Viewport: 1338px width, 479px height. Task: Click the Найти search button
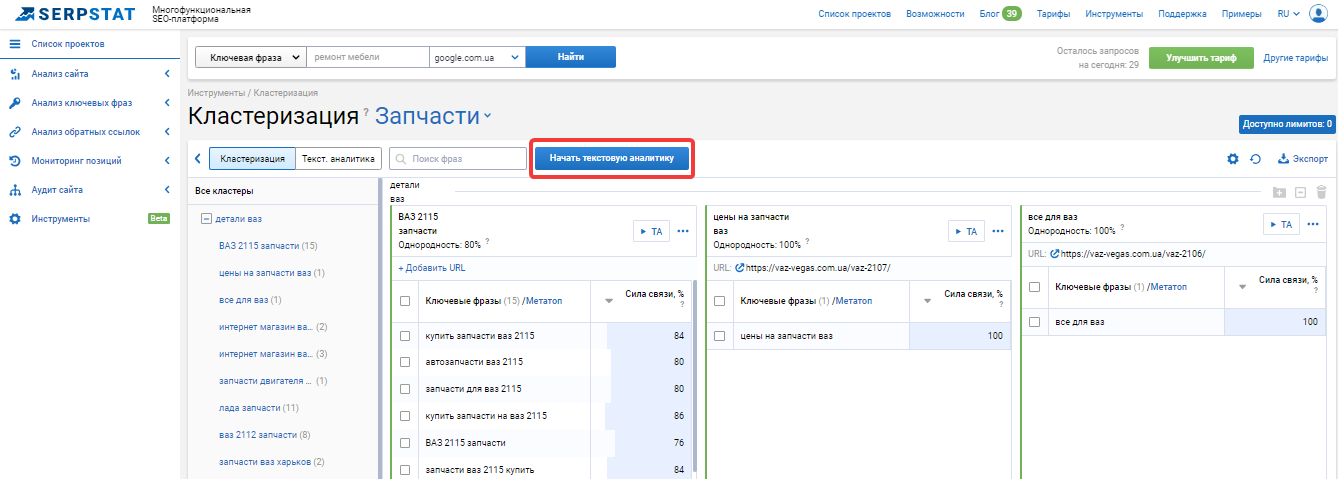coord(571,57)
